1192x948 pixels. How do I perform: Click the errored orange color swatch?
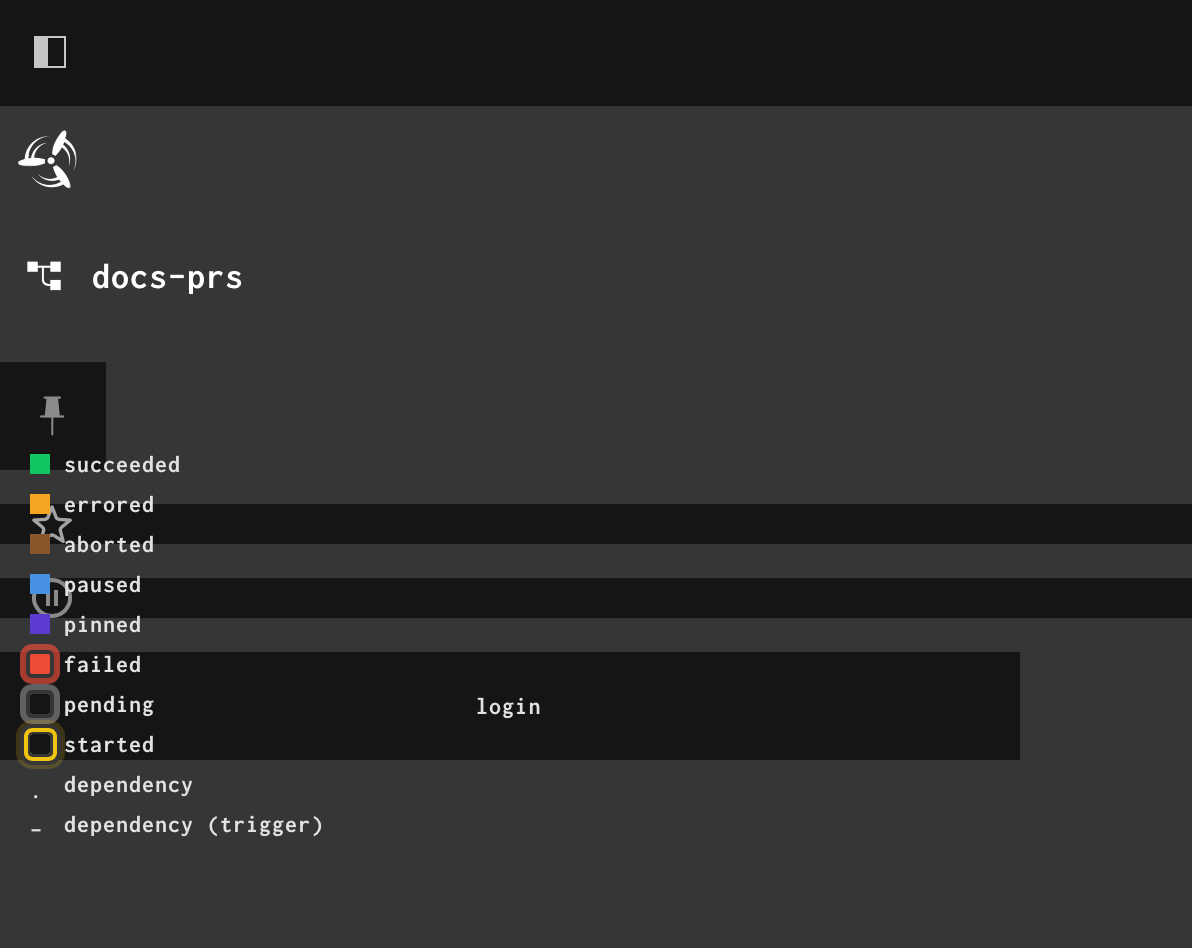(x=40, y=504)
